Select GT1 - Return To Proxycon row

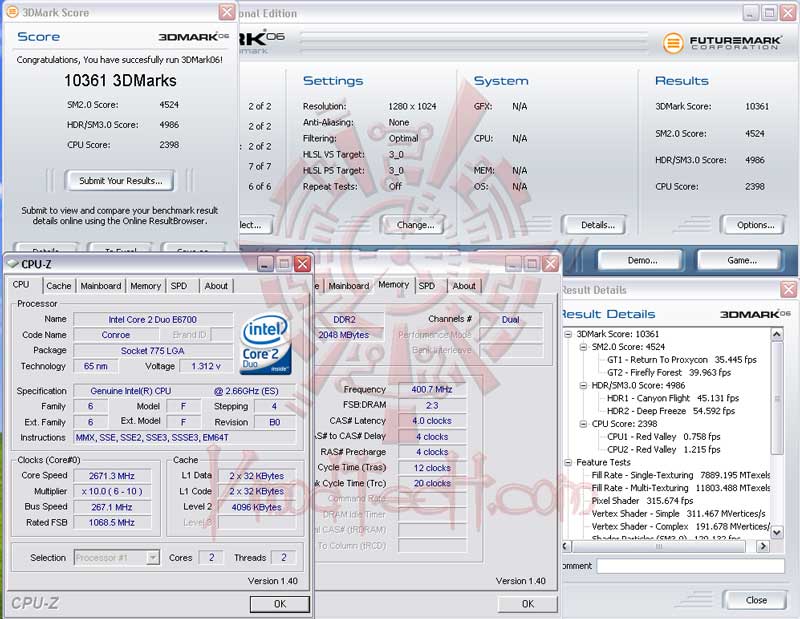682,360
